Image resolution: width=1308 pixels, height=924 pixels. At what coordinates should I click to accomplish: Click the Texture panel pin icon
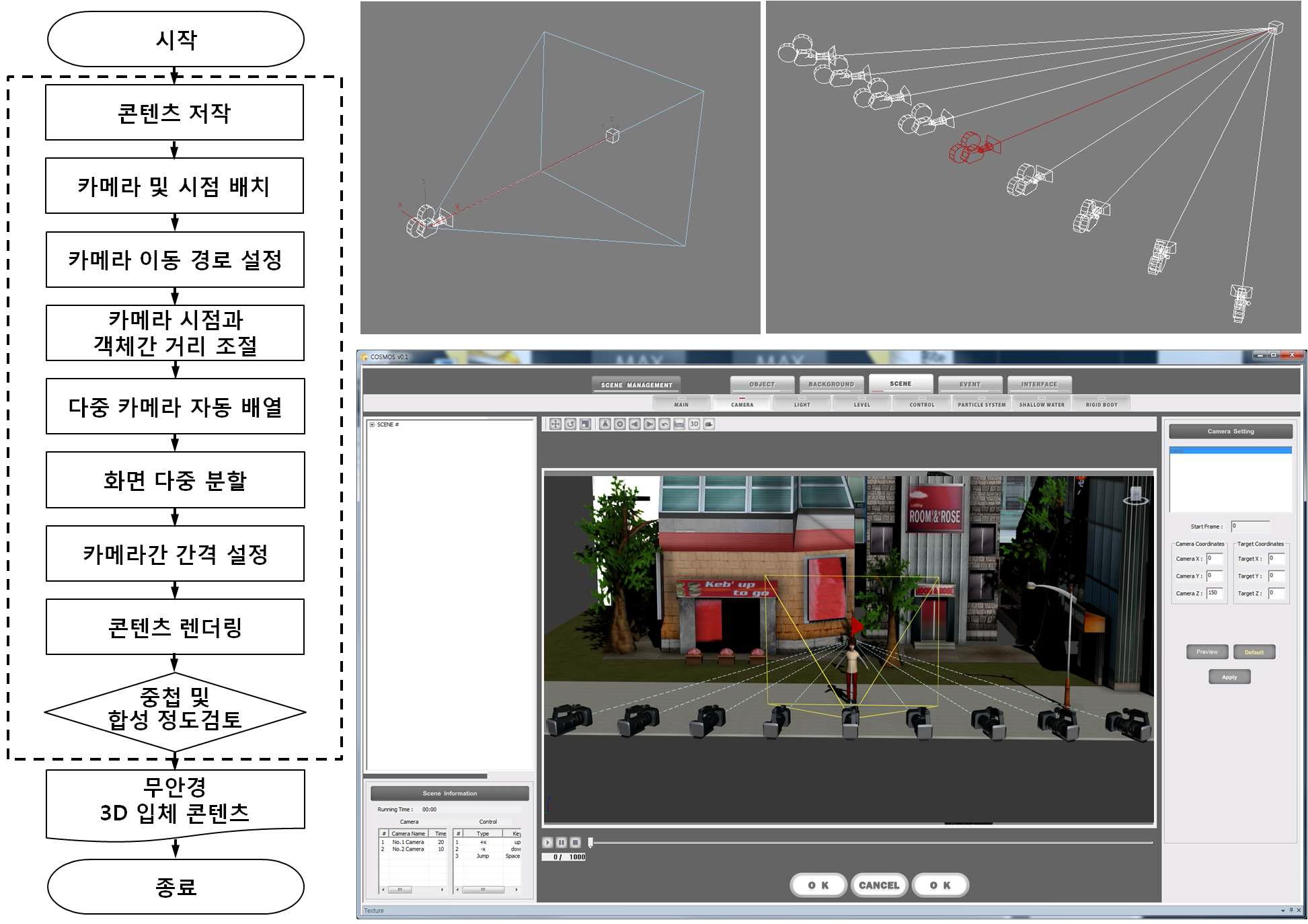tap(1291, 911)
